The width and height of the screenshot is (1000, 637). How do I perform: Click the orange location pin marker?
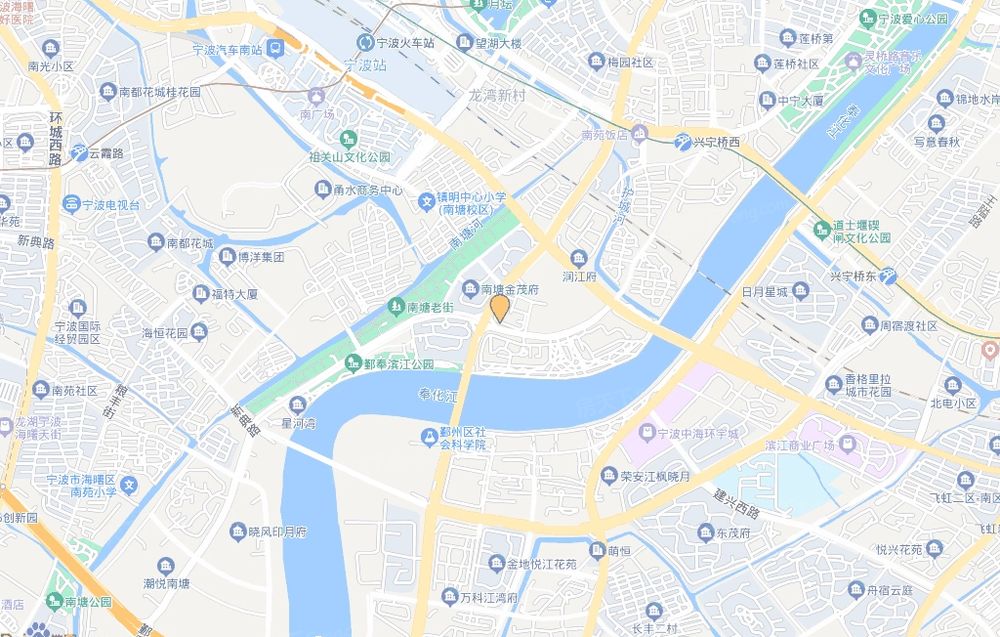tap(500, 308)
